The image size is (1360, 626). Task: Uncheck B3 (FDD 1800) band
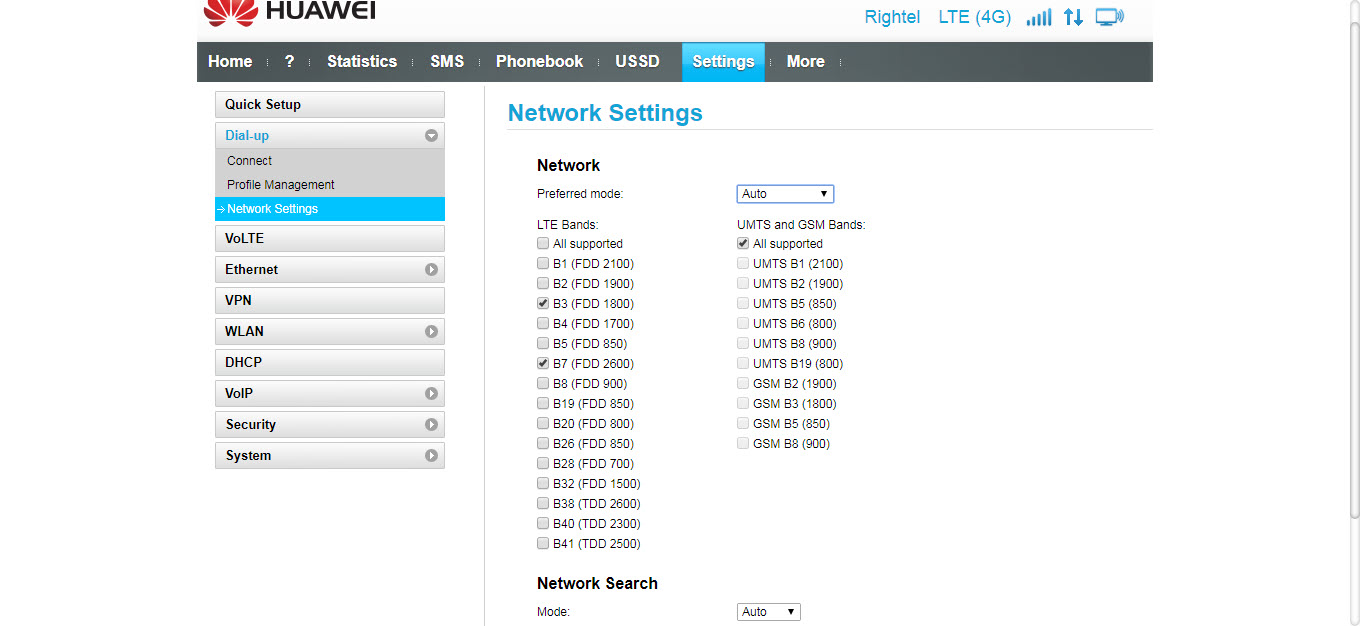(x=543, y=304)
